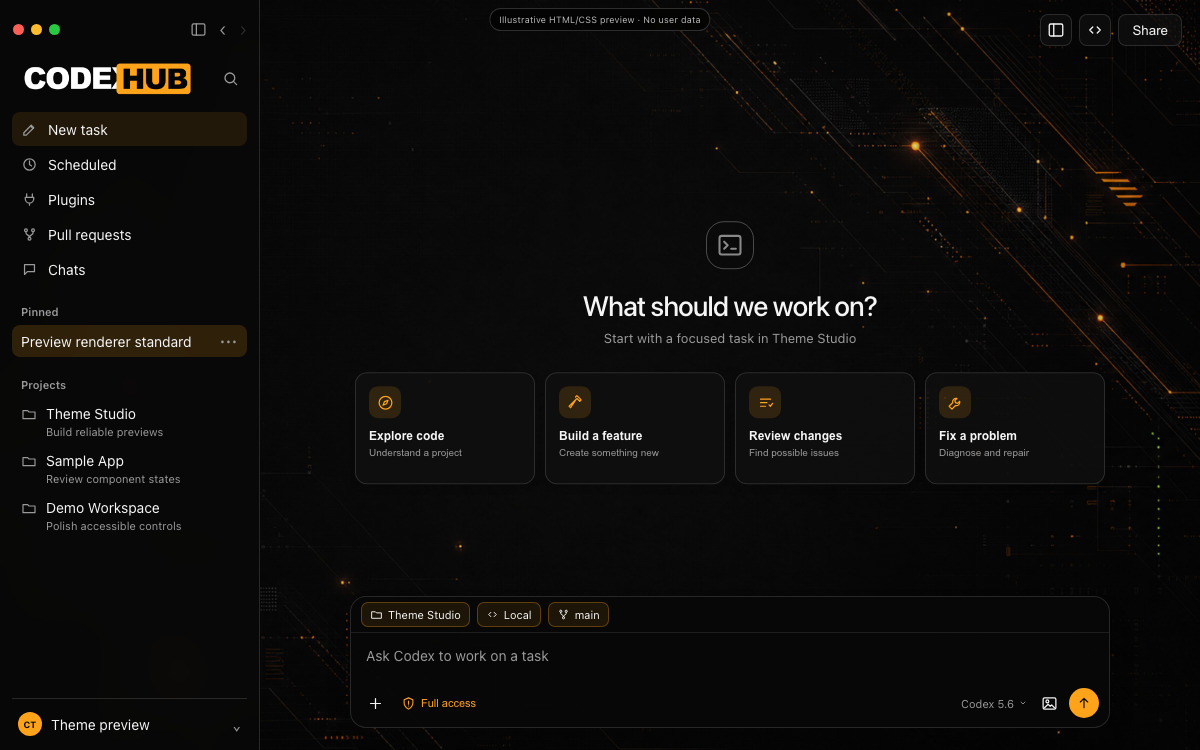The width and height of the screenshot is (1200, 750).
Task: Click the image attach icon
Action: click(1049, 703)
